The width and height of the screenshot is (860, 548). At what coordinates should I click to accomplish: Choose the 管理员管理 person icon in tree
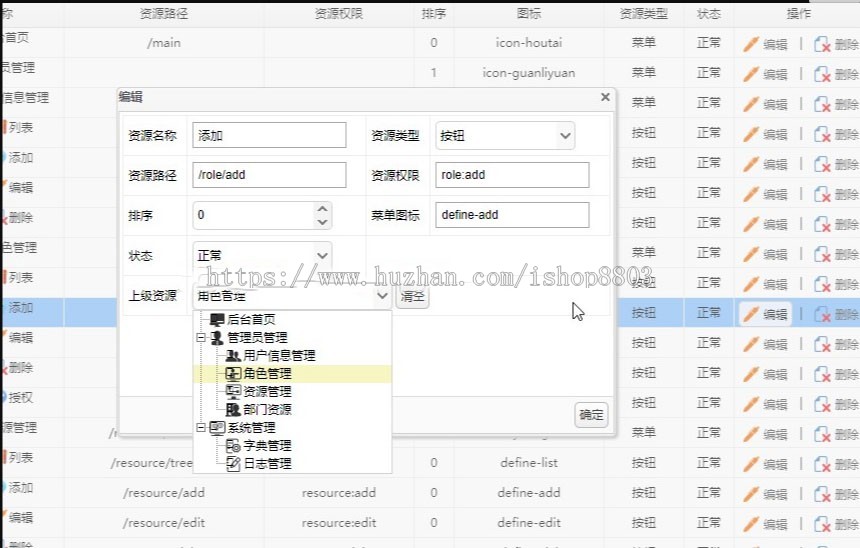point(217,337)
